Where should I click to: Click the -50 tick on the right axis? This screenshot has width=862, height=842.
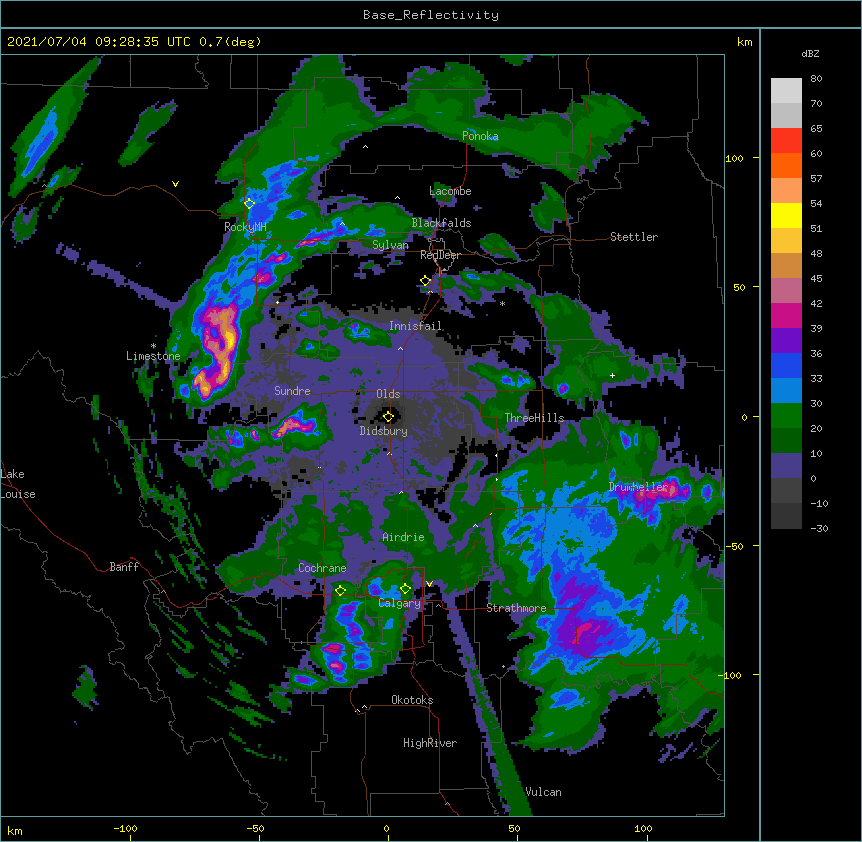[734, 546]
